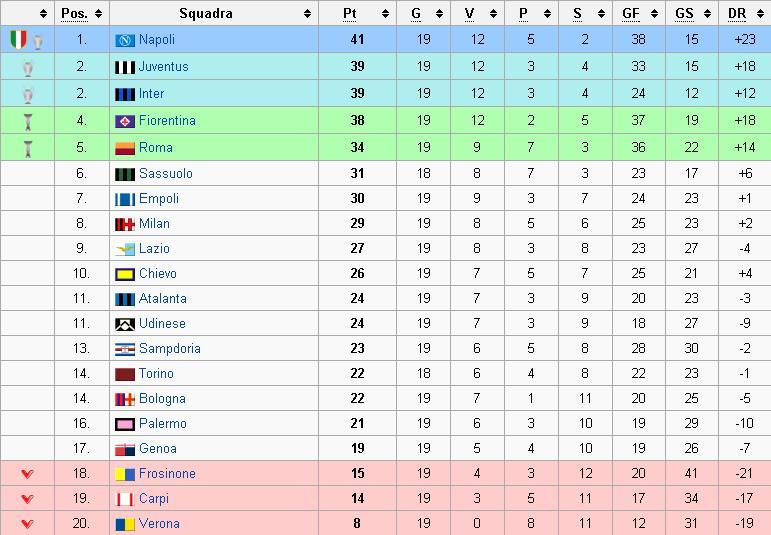This screenshot has height=535, width=771.
Task: Click the Europa League trophy icon beside Roma
Action: click(28, 149)
